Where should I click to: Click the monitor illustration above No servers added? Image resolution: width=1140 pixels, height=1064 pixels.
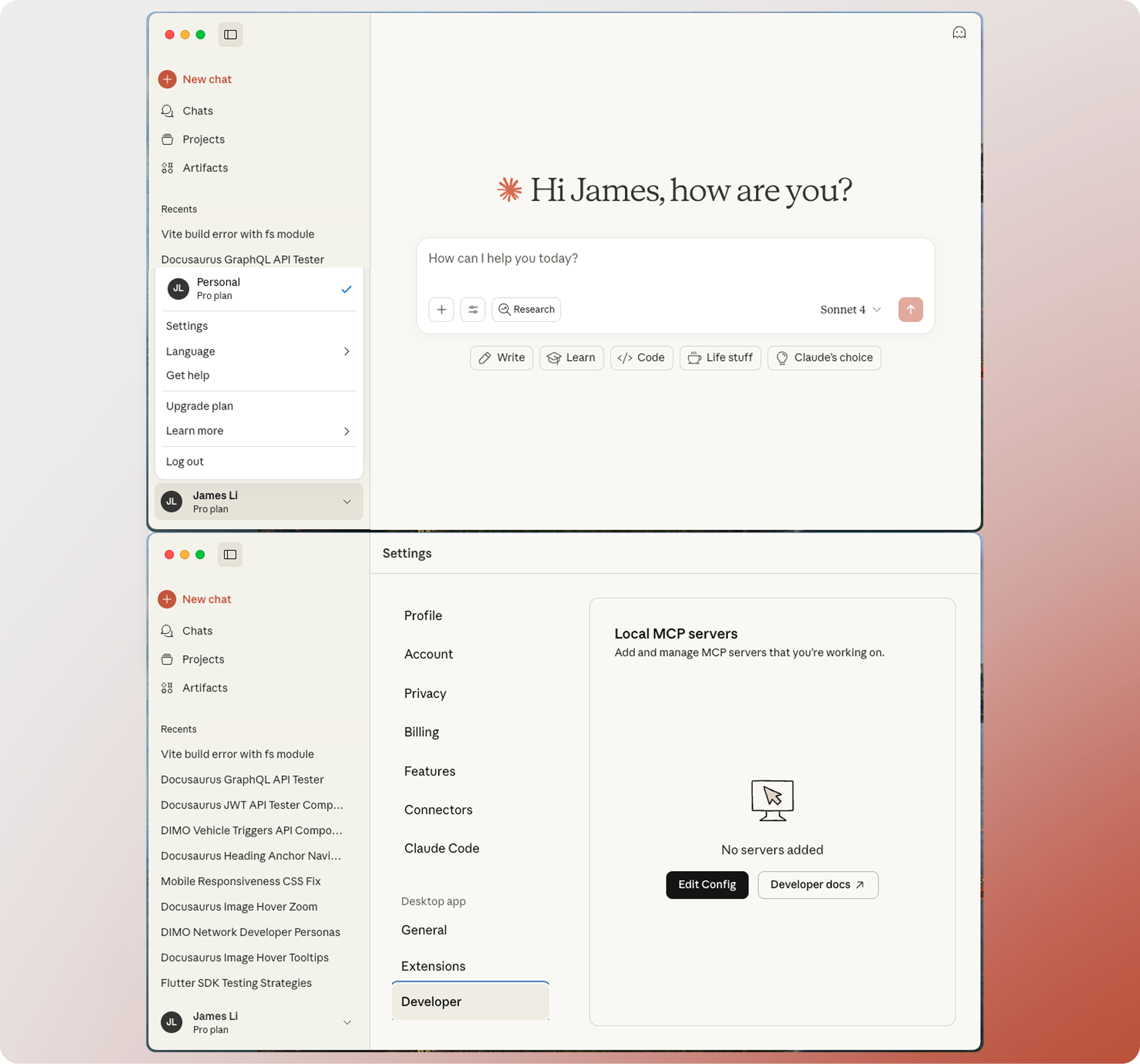click(772, 800)
